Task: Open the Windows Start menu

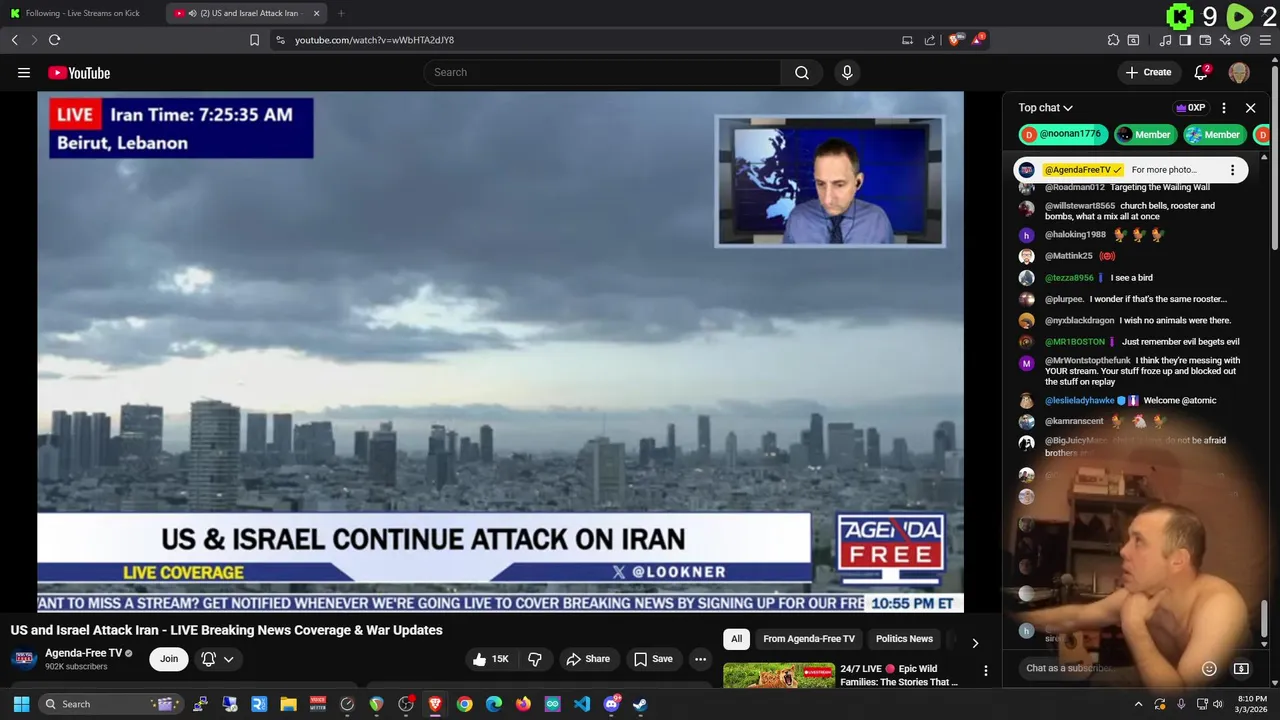Action: click(21, 704)
